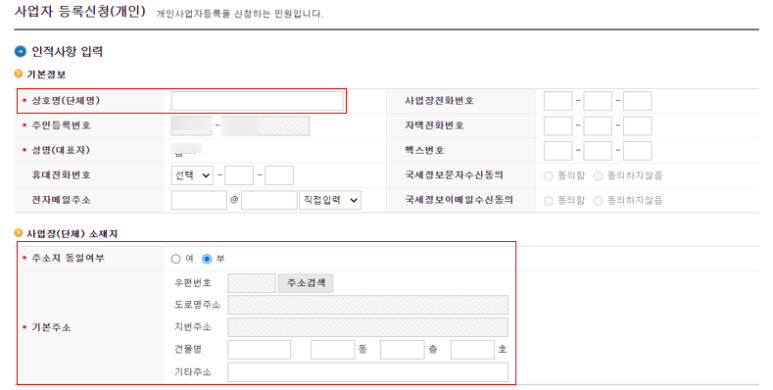Viewport: 773px width, 390px height.
Task: Click the 자택전화번호 middle field
Action: pos(597,126)
